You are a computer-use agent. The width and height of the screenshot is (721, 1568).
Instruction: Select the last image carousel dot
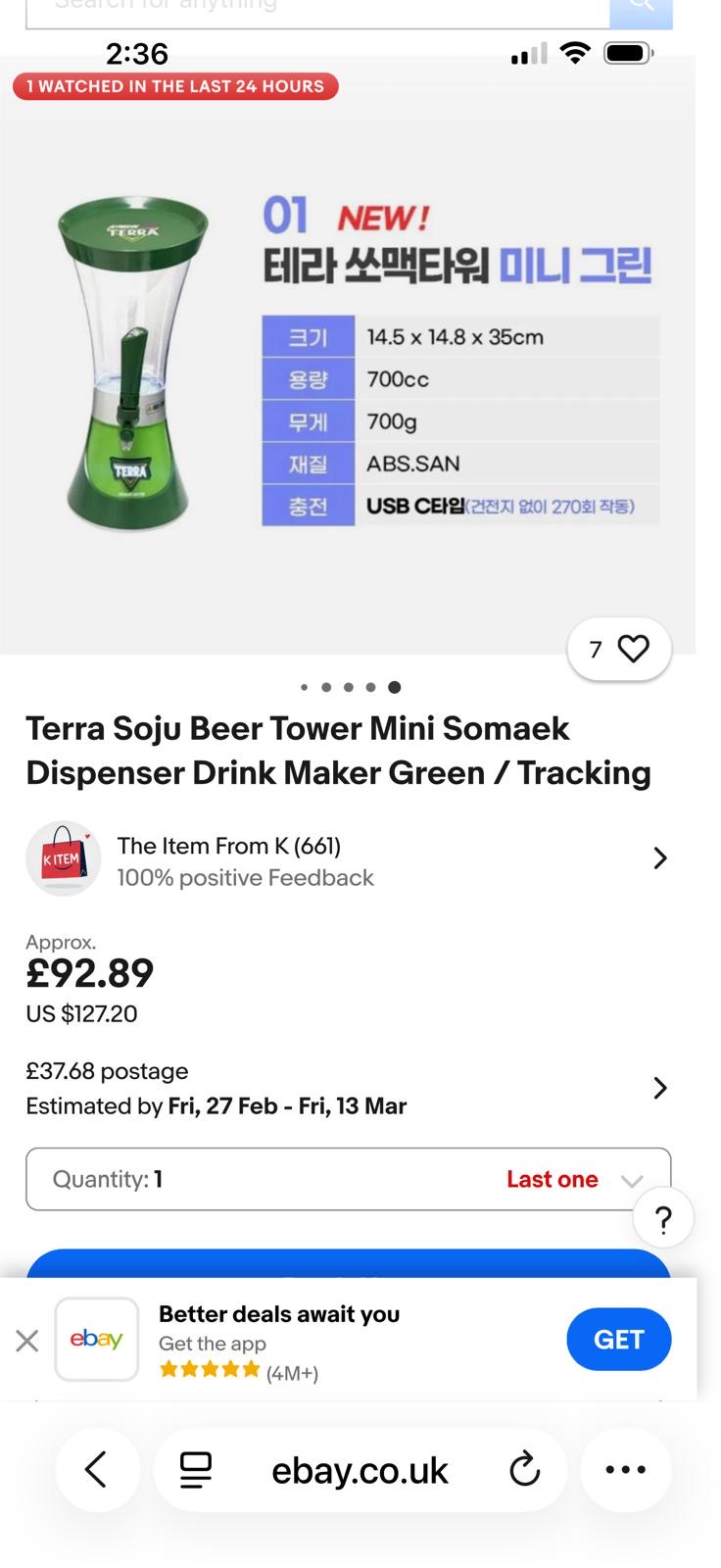pos(394,687)
